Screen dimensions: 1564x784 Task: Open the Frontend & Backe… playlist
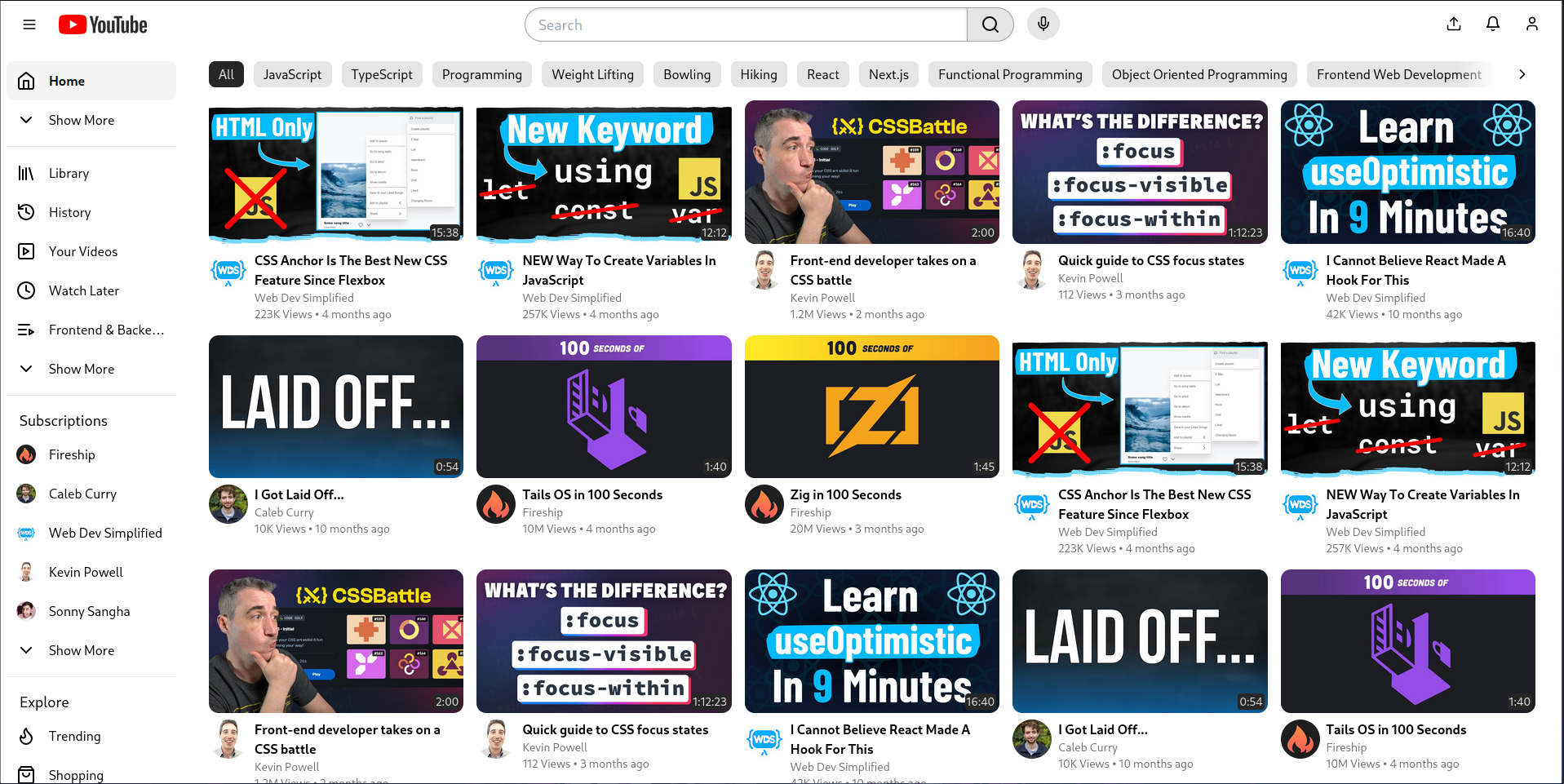[x=91, y=330]
